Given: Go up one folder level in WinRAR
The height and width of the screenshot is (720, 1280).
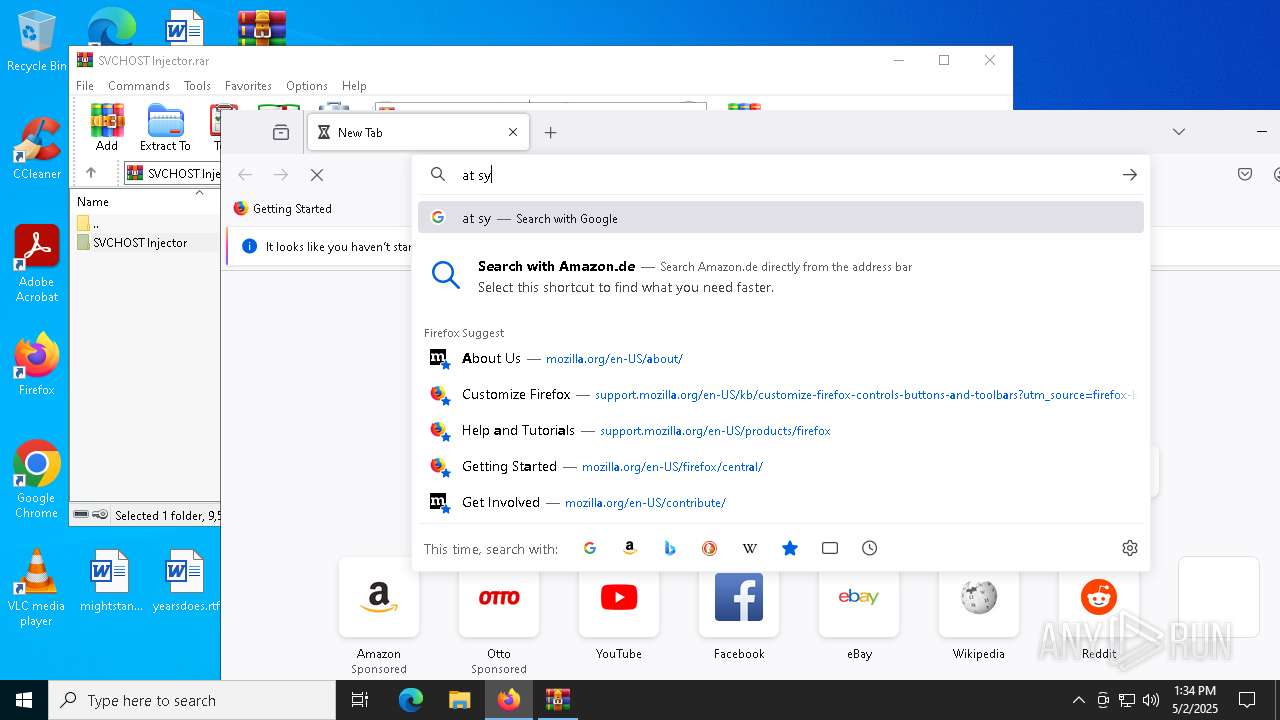Looking at the screenshot, I should 91,173.
